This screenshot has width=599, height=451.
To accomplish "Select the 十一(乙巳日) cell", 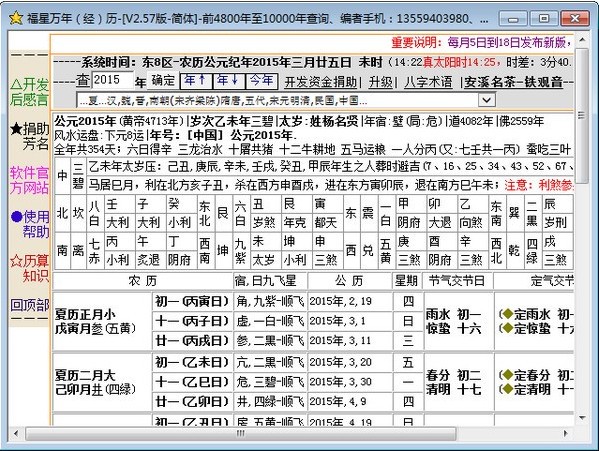I will (x=192, y=381).
